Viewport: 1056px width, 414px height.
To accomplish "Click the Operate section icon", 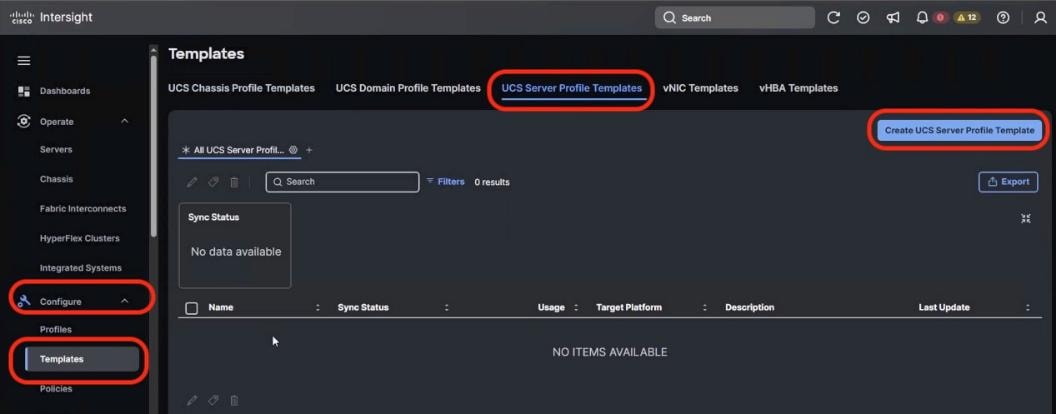I will (24, 121).
